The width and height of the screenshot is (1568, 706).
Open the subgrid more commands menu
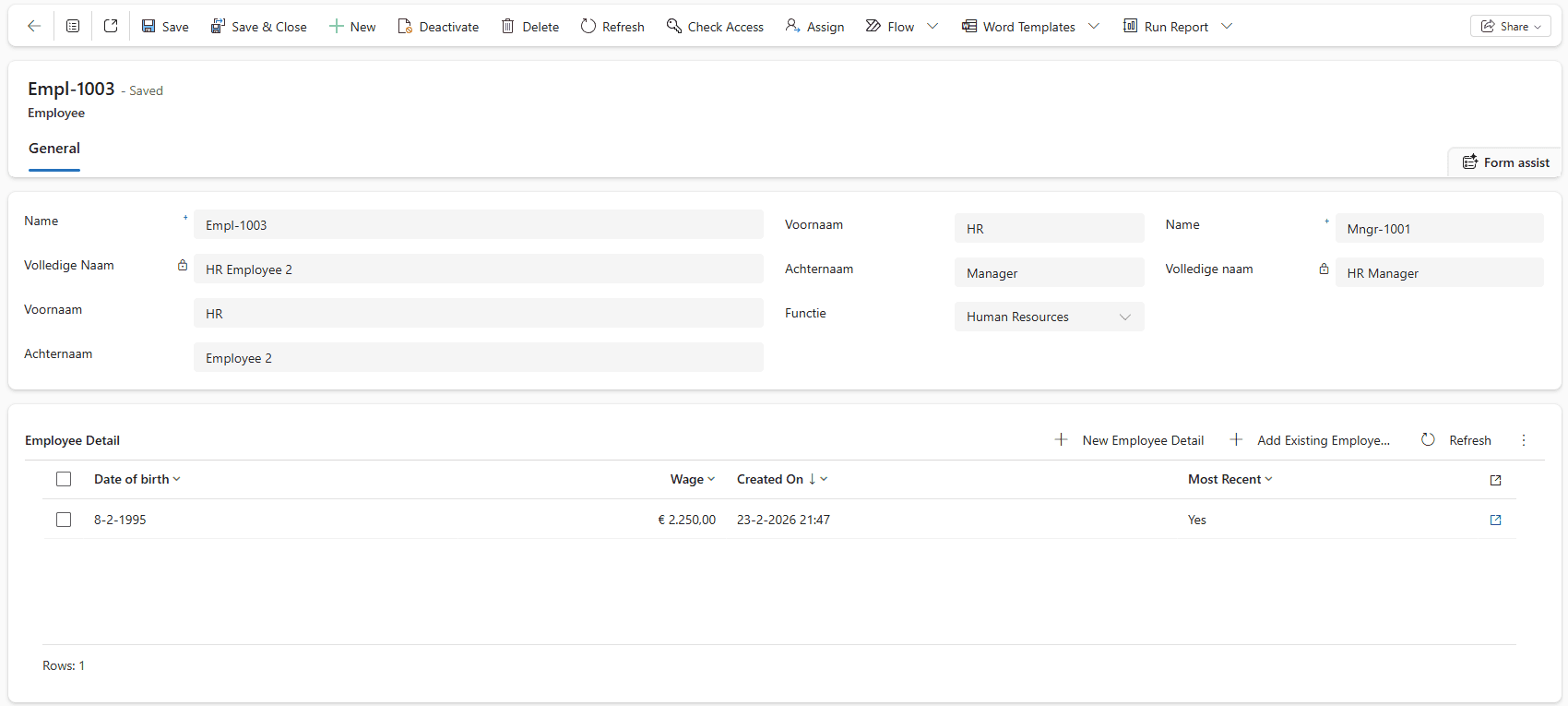click(x=1524, y=440)
